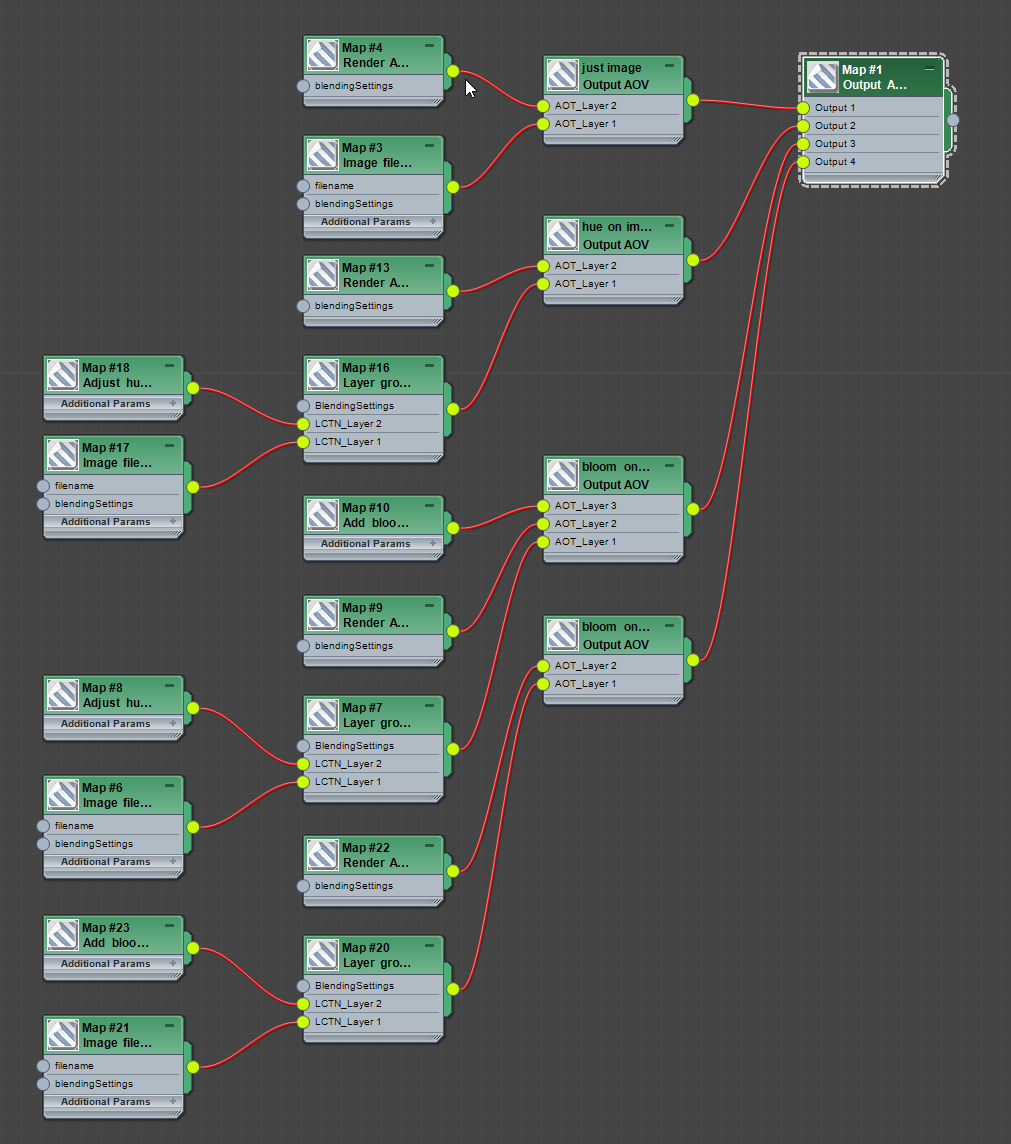The image size is (1011, 1144).
Task: Collapse the 'hue on im...' Output AOV node
Action: tap(669, 225)
